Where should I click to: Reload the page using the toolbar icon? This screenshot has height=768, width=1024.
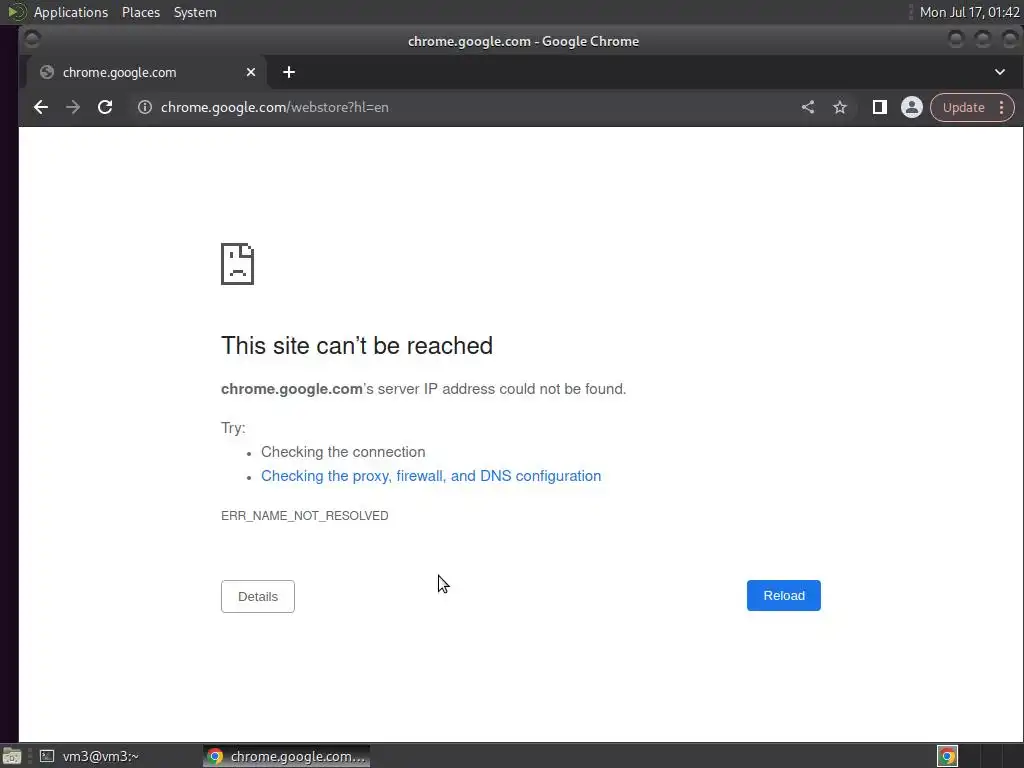pos(104,107)
